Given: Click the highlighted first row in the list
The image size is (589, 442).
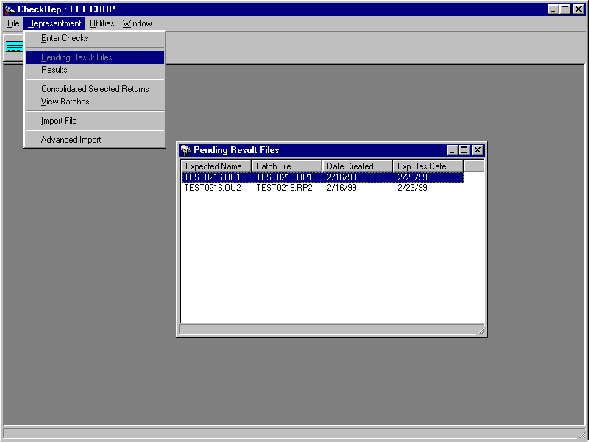Looking at the screenshot, I should [x=323, y=177].
